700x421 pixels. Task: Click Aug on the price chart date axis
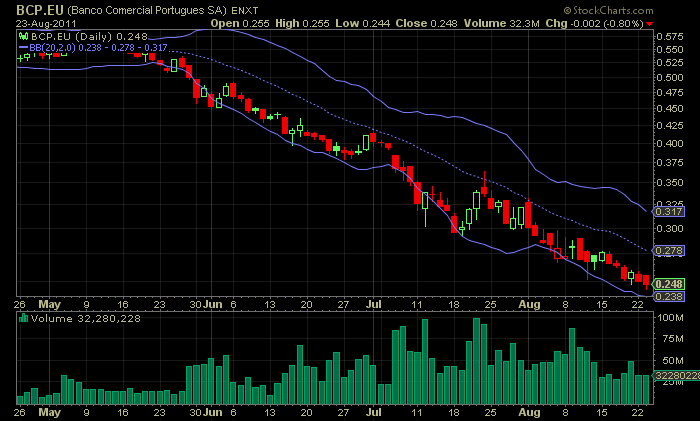tap(529, 304)
